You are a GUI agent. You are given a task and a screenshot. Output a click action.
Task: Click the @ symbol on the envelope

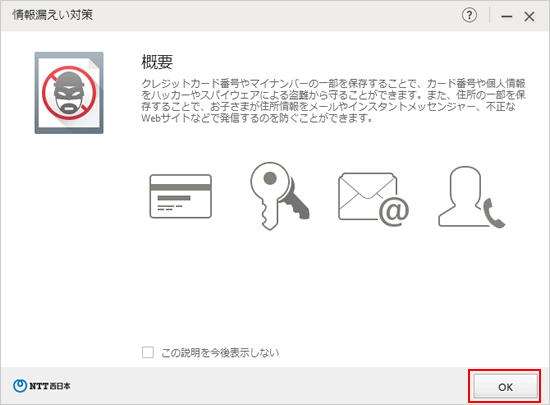click(x=394, y=211)
